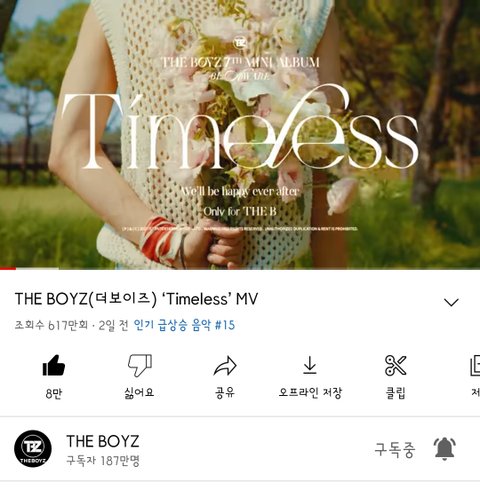The height and width of the screenshot is (490, 480).
Task: Tap the 공유 share label
Action: click(225, 393)
